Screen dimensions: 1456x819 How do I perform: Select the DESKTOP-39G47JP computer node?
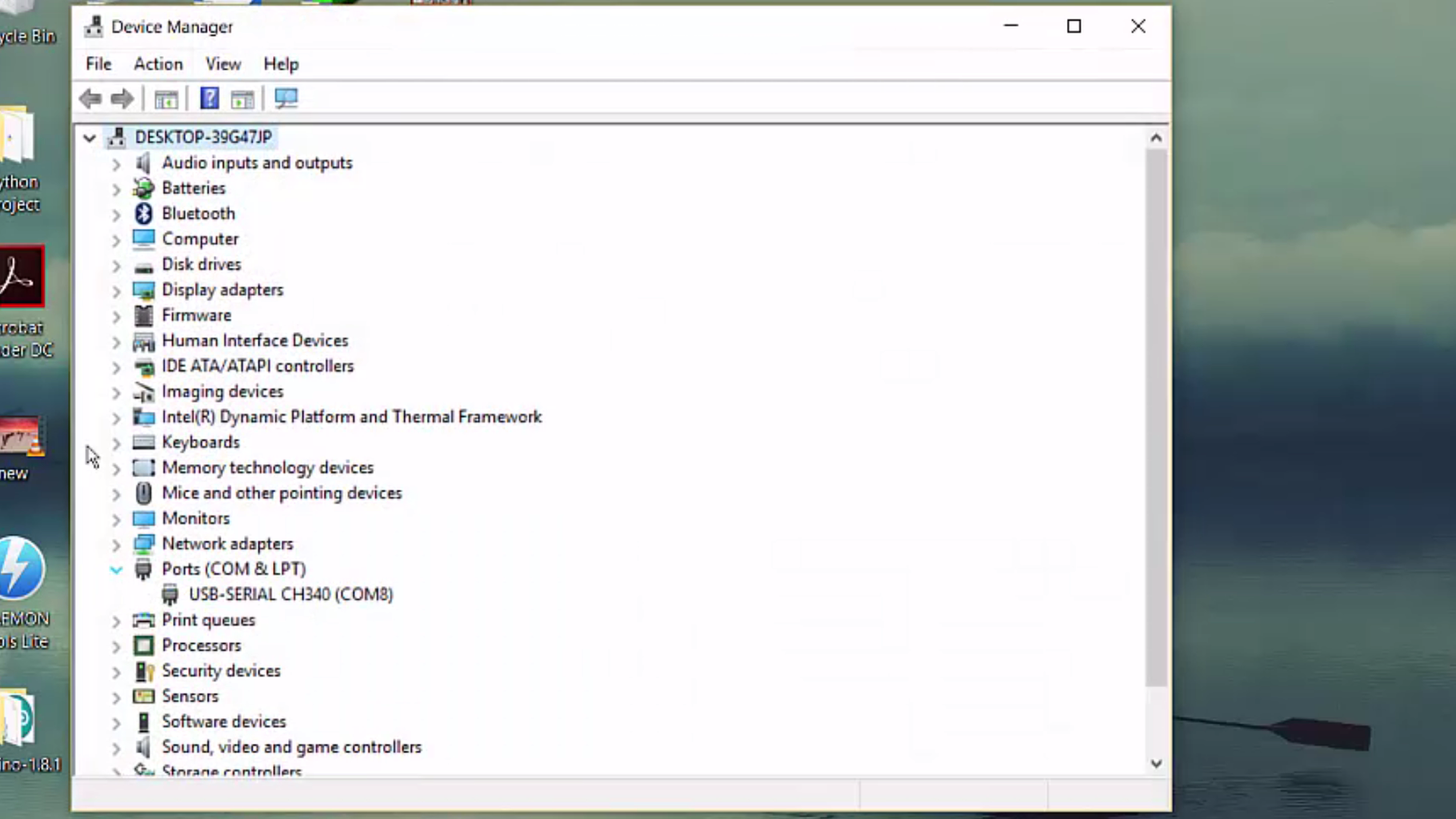(203, 137)
